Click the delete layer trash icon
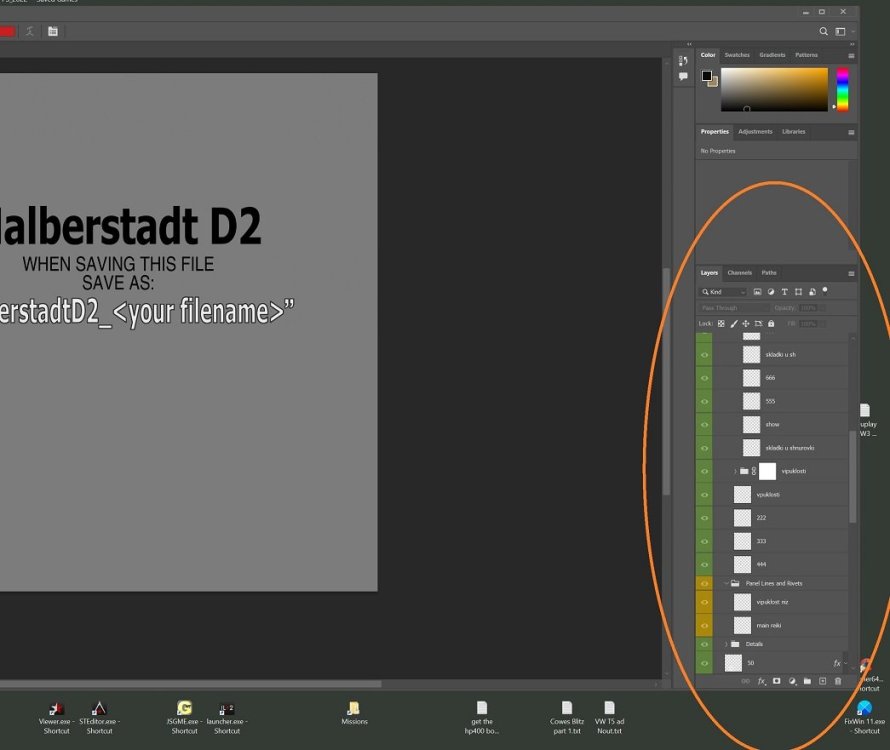Viewport: 890px width, 750px height. pos(837,681)
